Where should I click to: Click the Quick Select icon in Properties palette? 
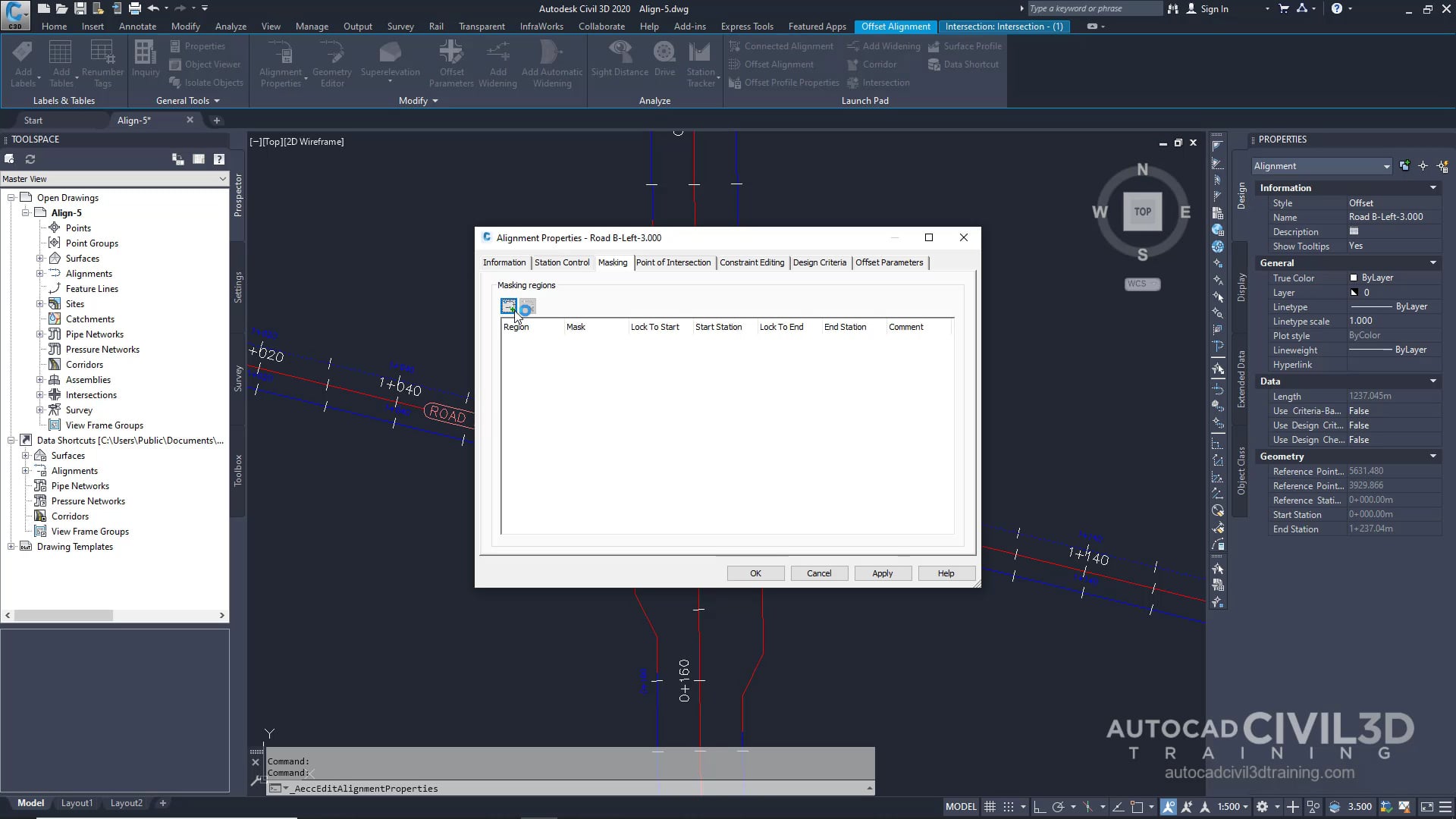(1442, 166)
